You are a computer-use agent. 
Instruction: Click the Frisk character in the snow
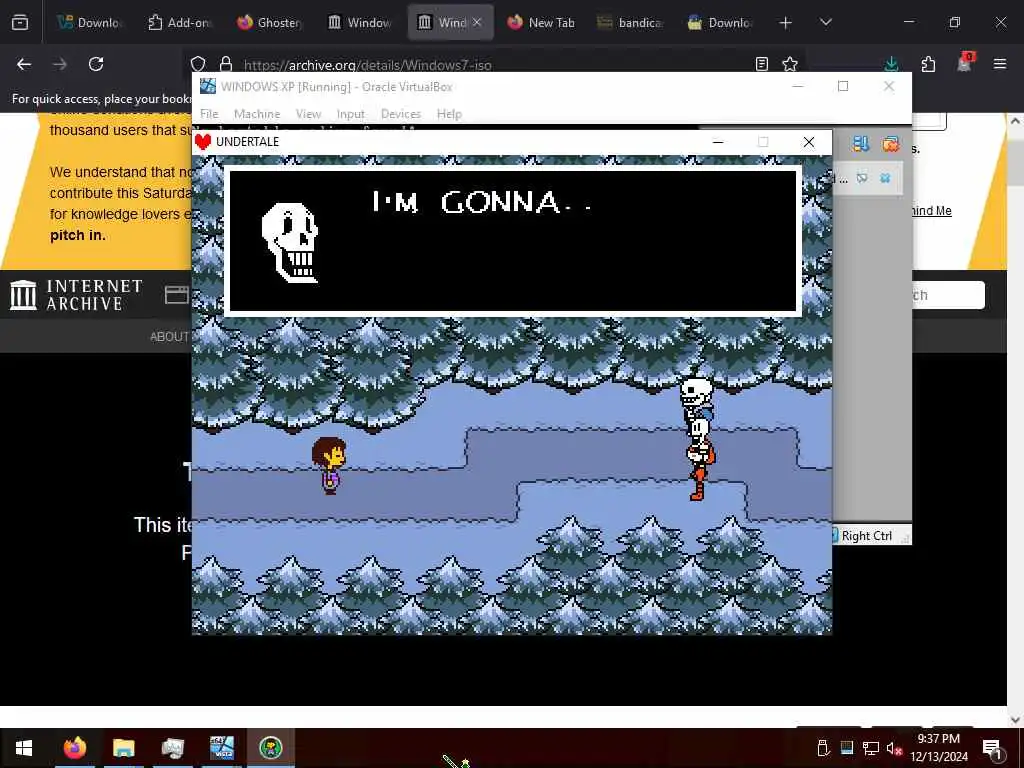pos(329,466)
